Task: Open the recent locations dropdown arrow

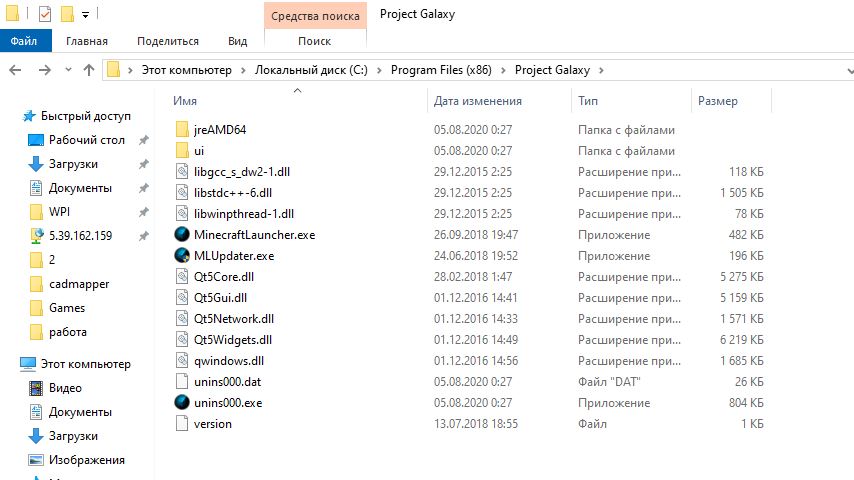Action: click(x=68, y=70)
